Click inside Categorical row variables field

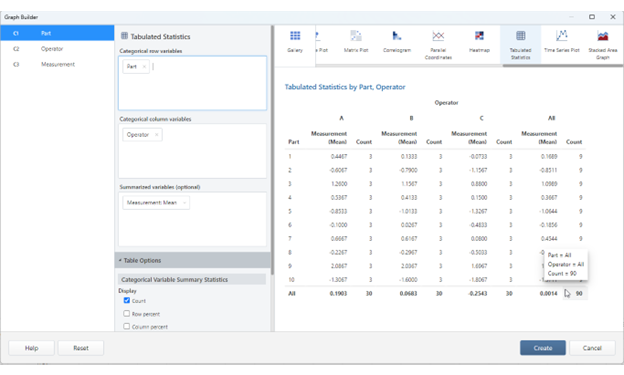point(193,83)
